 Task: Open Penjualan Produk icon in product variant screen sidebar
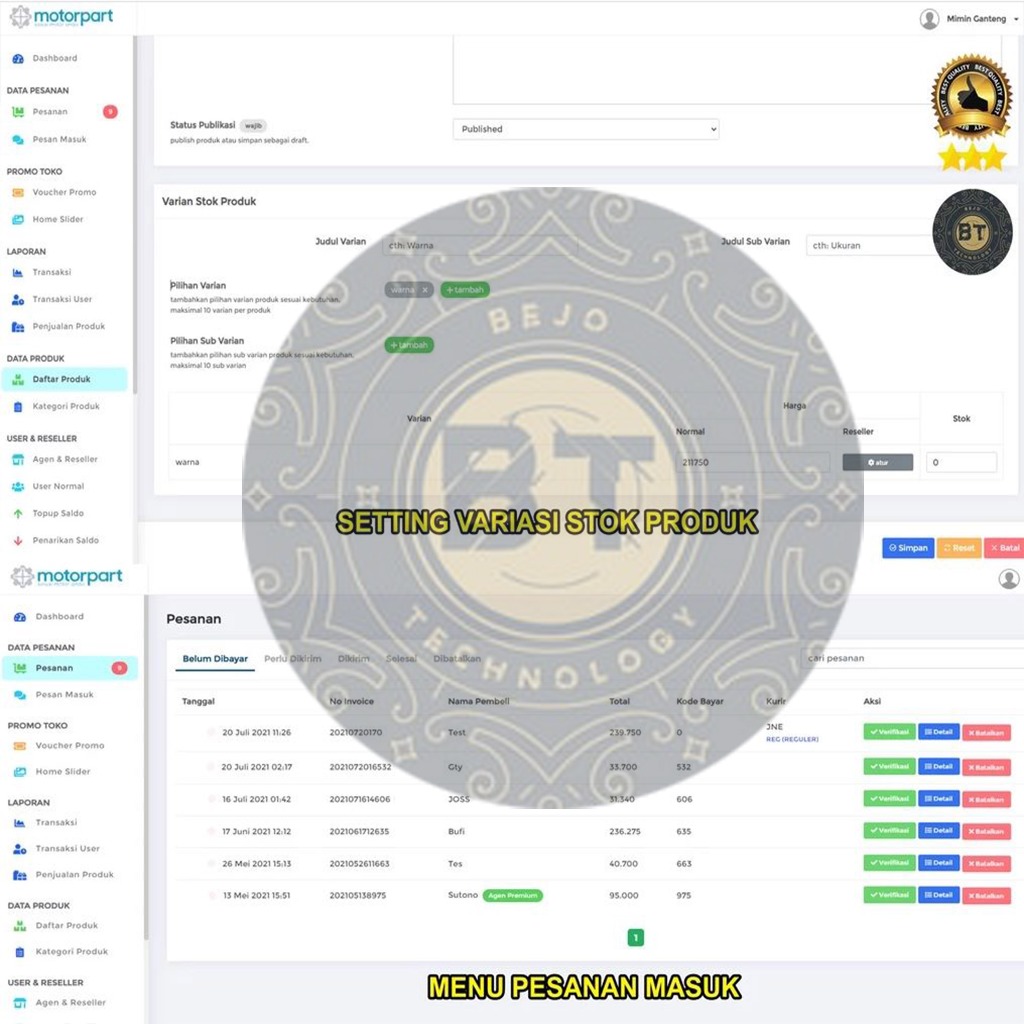[x=18, y=327]
